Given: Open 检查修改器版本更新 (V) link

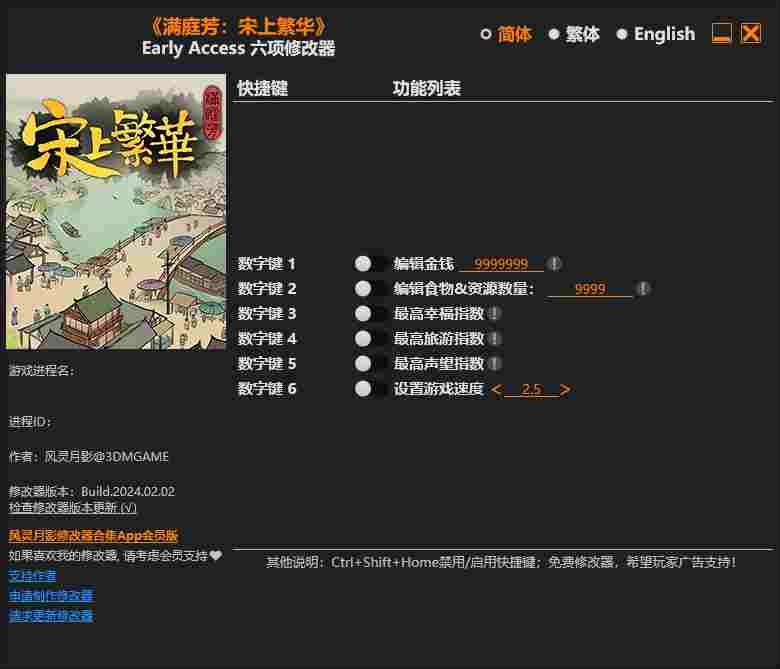Looking at the screenshot, I should 72,507.
